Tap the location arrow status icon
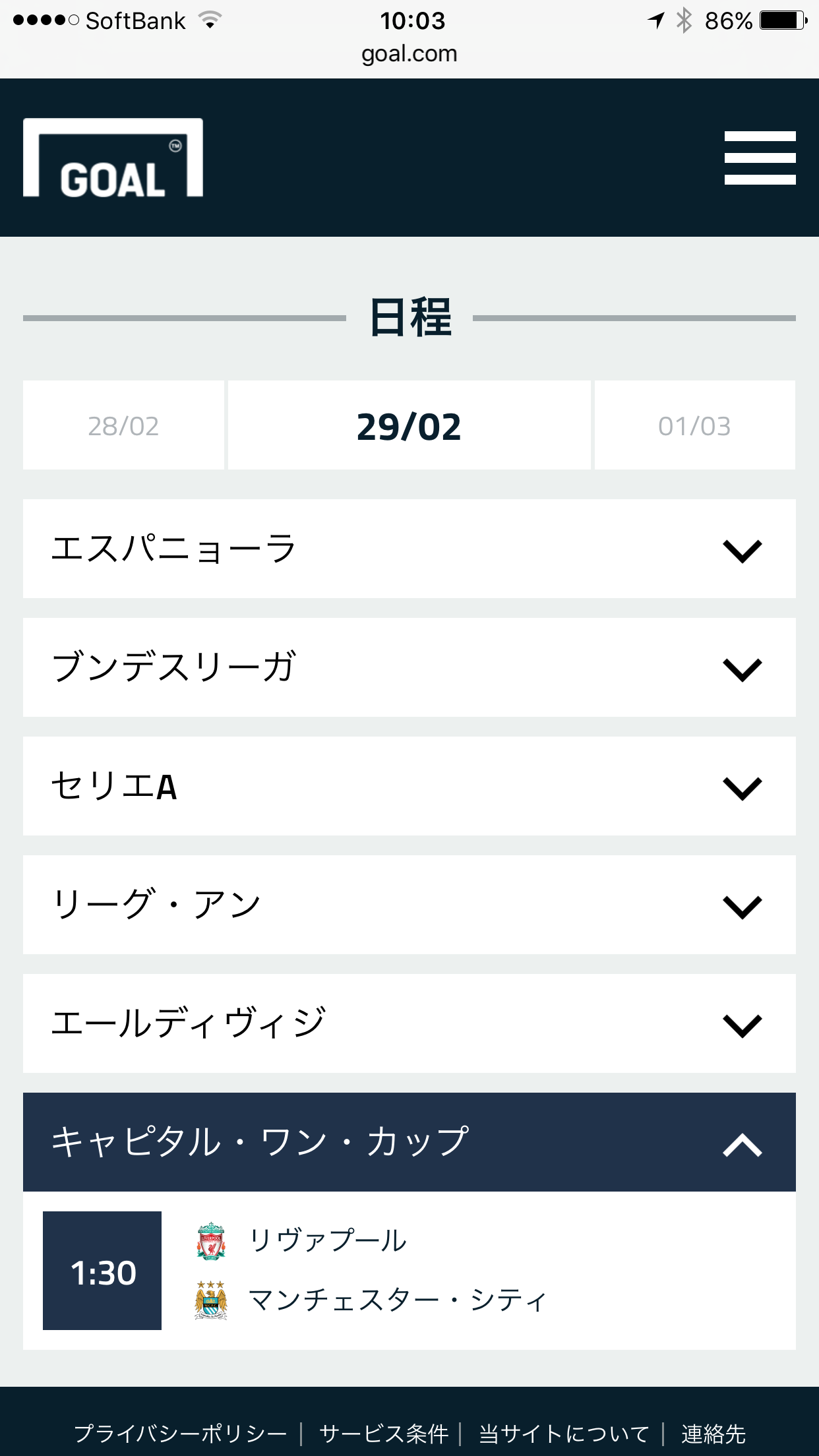 tap(656, 20)
